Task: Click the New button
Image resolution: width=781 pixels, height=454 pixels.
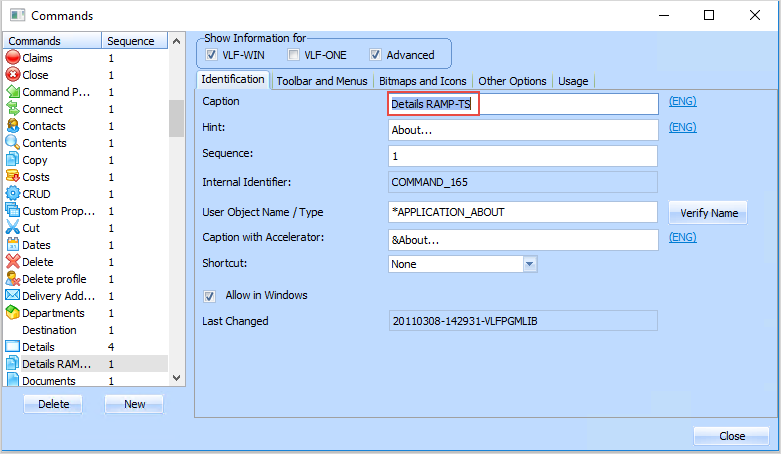Action: 134,404
